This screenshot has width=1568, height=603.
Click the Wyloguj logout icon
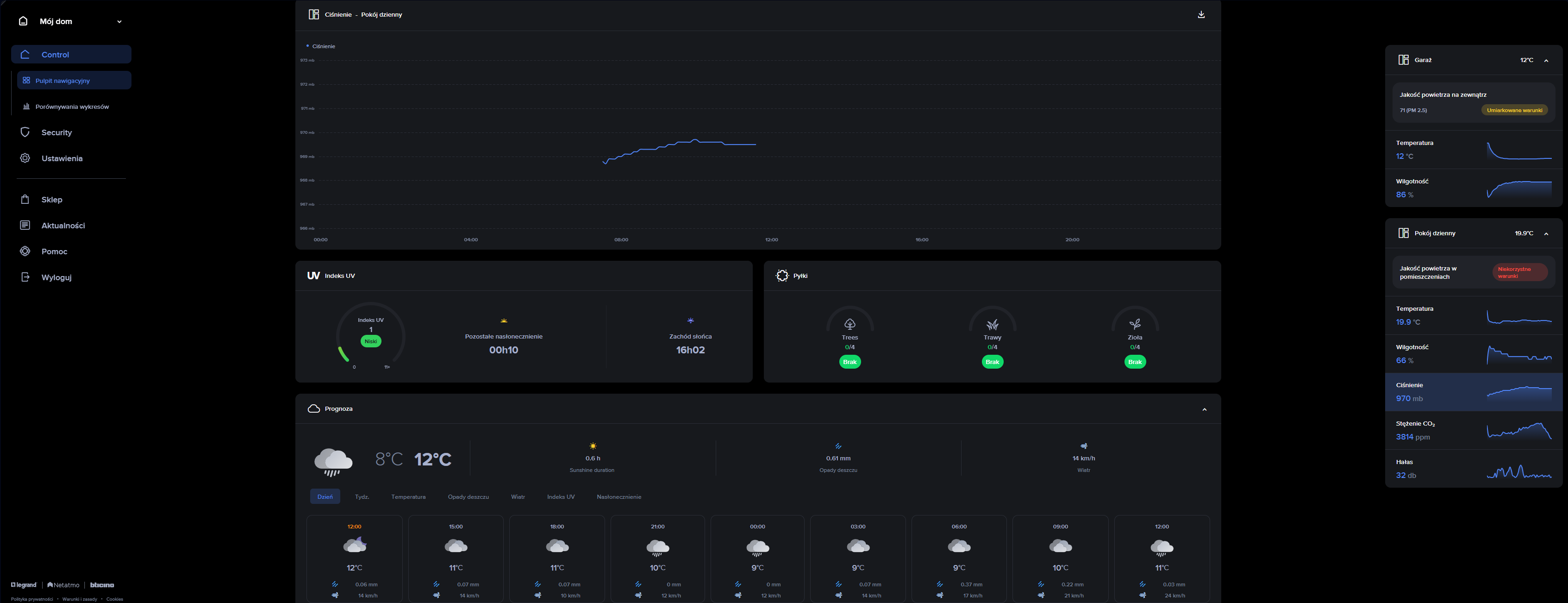pos(25,277)
